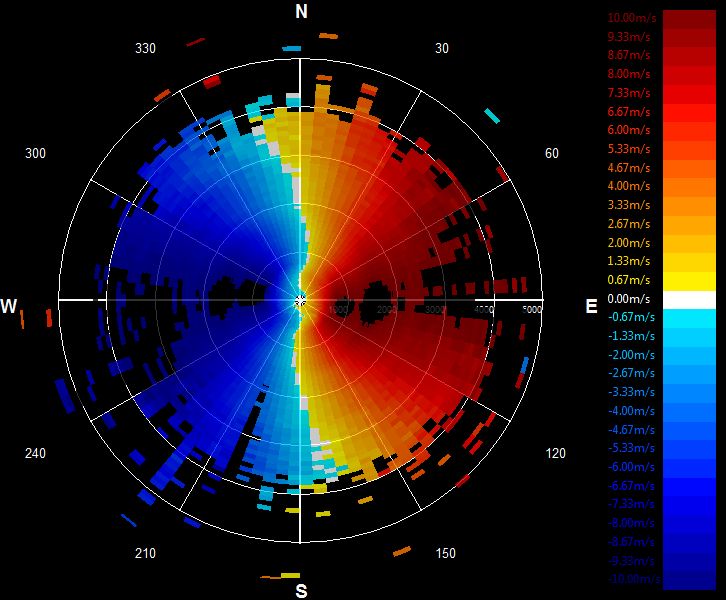726x600 pixels.
Task: Click the 9.33m/s legend label
Action: [629, 37]
